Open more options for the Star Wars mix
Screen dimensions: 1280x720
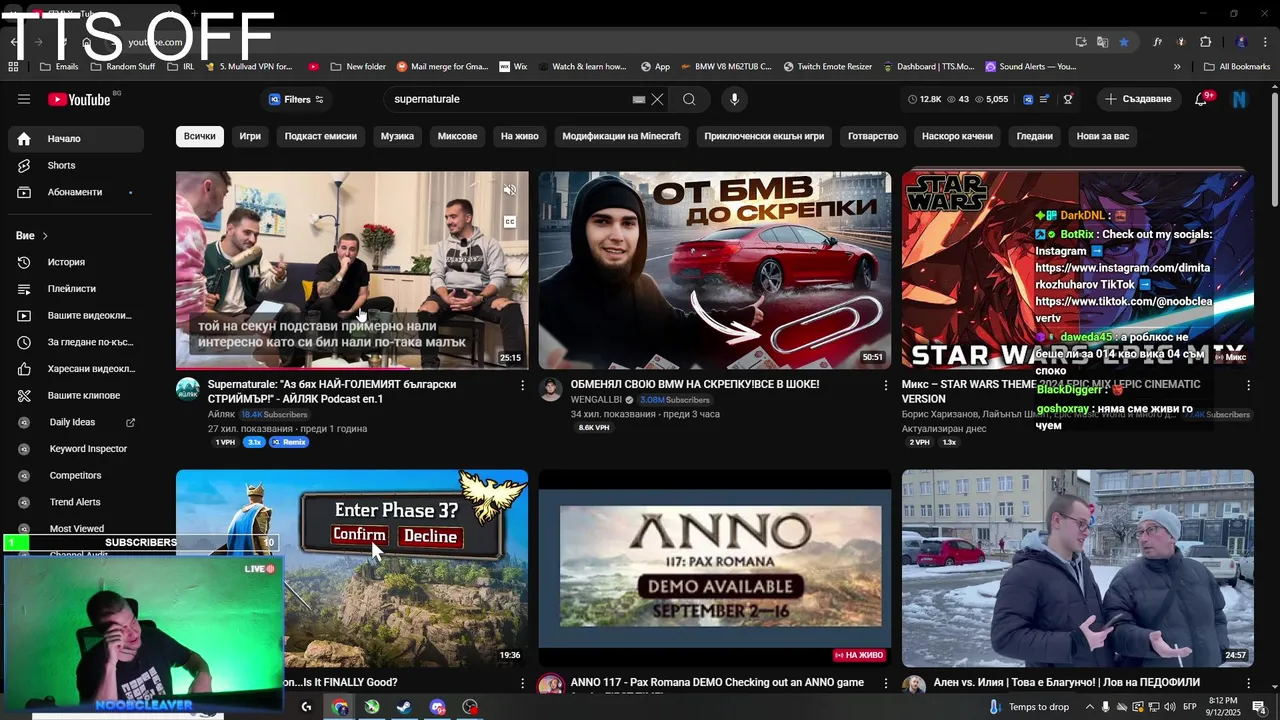[x=1248, y=385]
